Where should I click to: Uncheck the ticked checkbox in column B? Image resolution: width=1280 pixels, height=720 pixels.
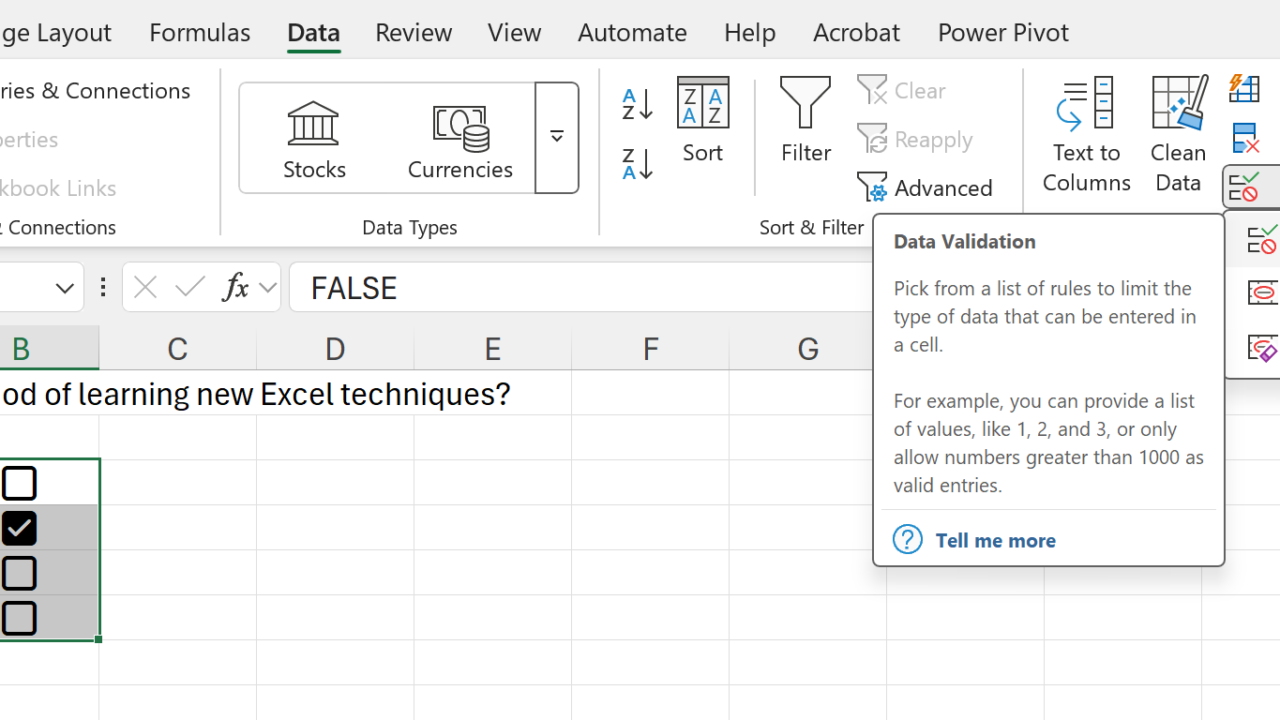coord(20,528)
